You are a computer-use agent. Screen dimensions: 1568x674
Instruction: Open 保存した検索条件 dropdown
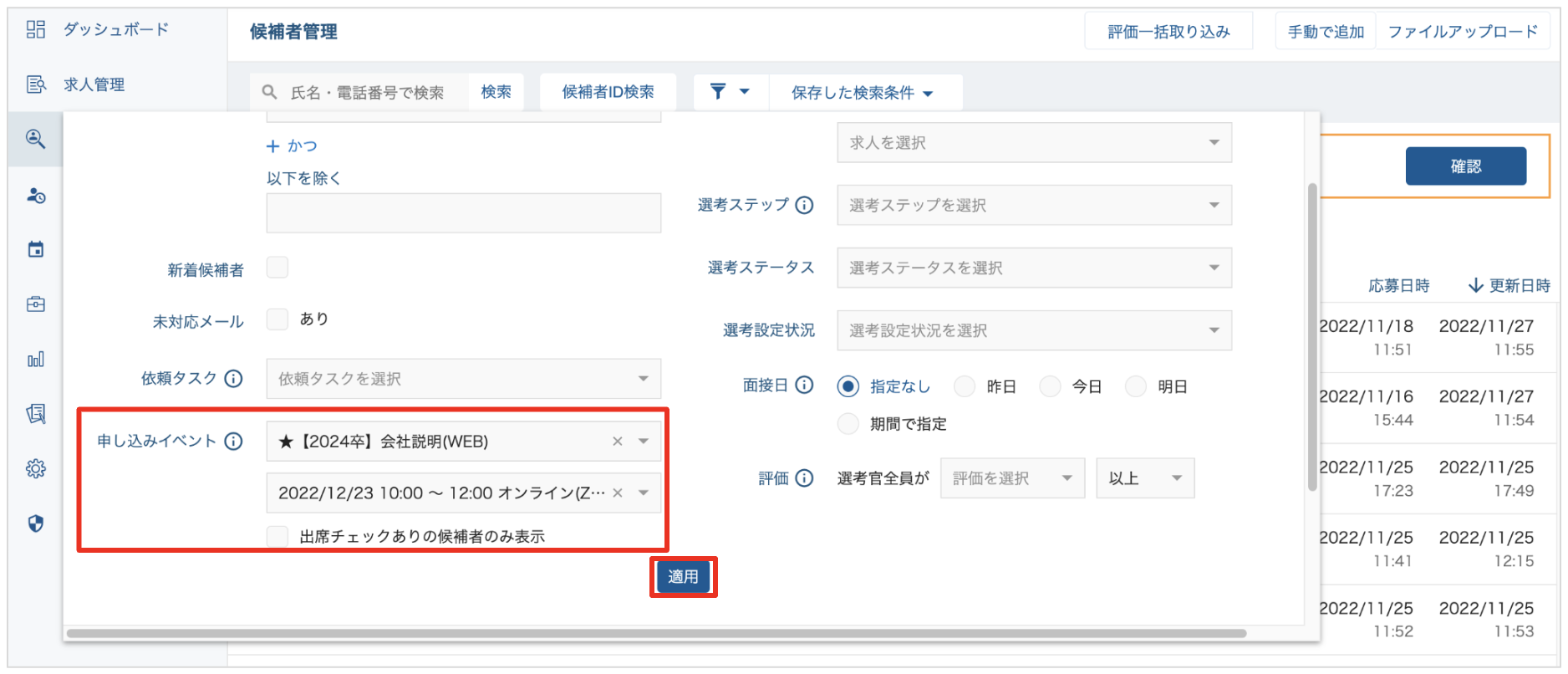[862, 92]
